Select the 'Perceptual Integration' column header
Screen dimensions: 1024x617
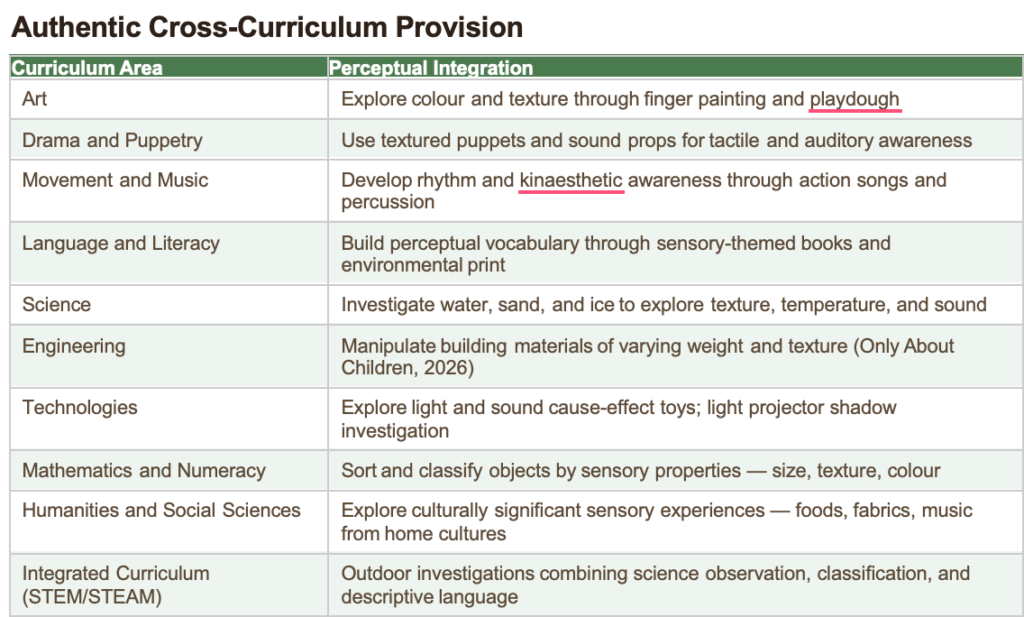point(431,68)
